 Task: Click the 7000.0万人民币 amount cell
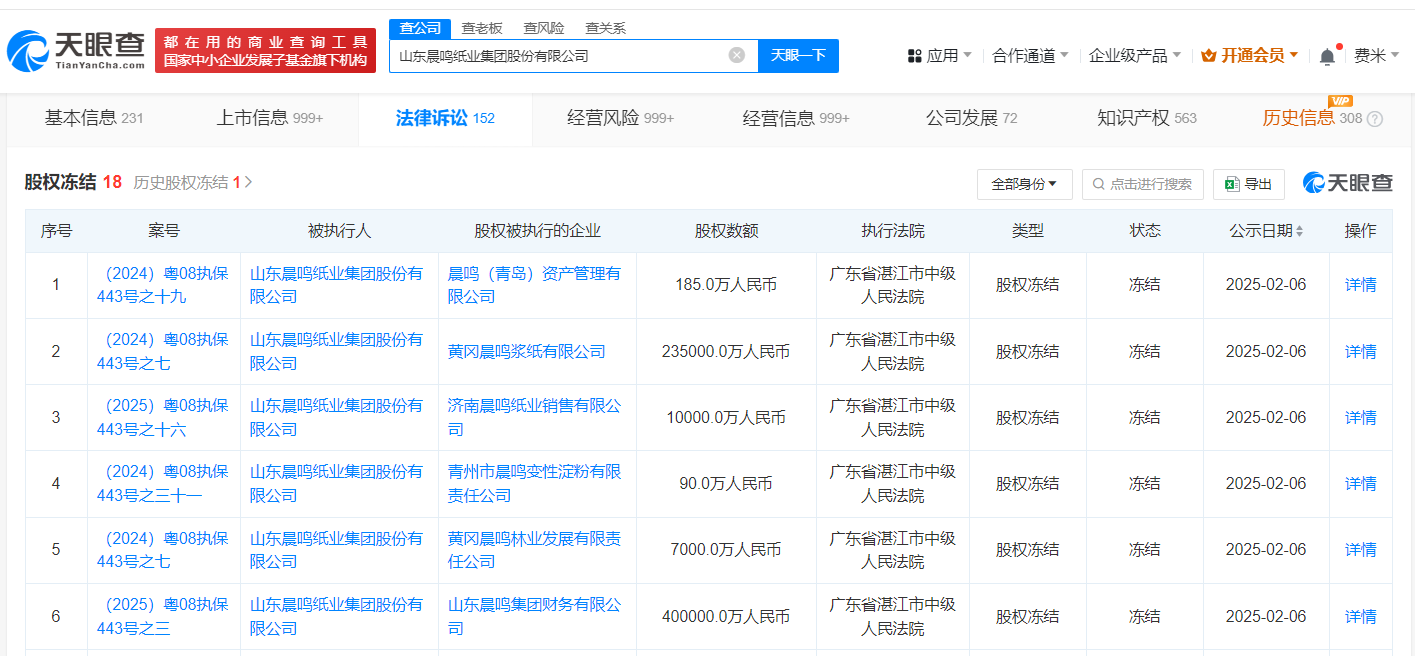726,549
